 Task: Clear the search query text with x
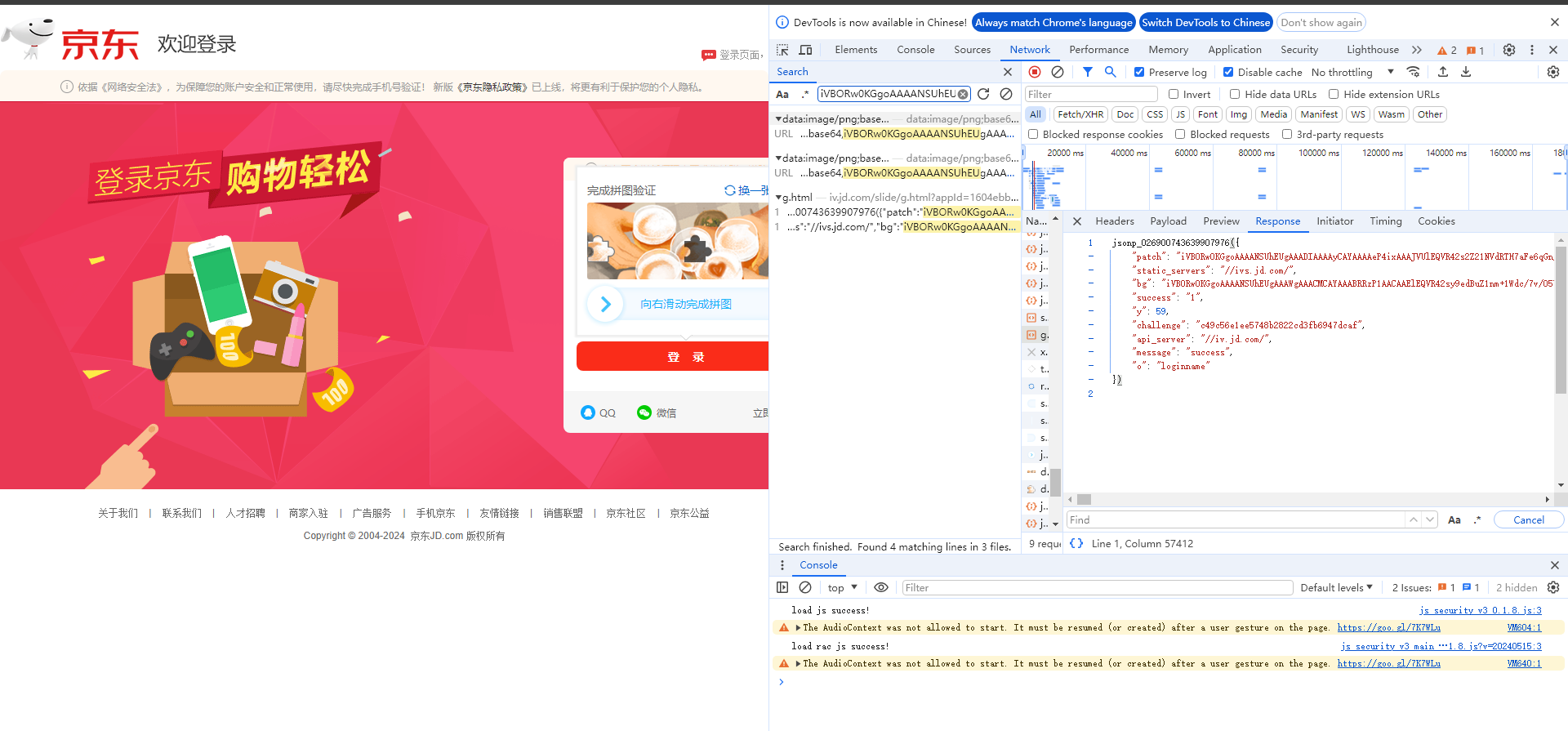963,94
